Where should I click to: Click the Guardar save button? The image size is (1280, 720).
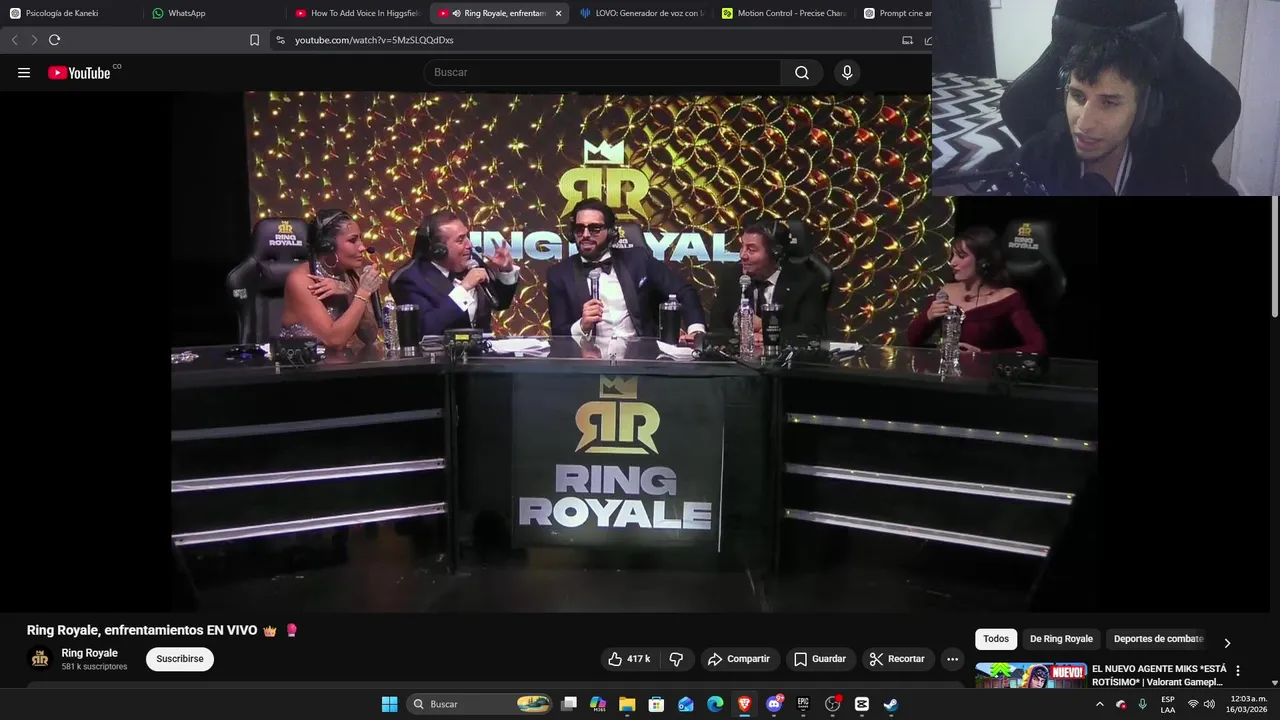click(x=820, y=659)
